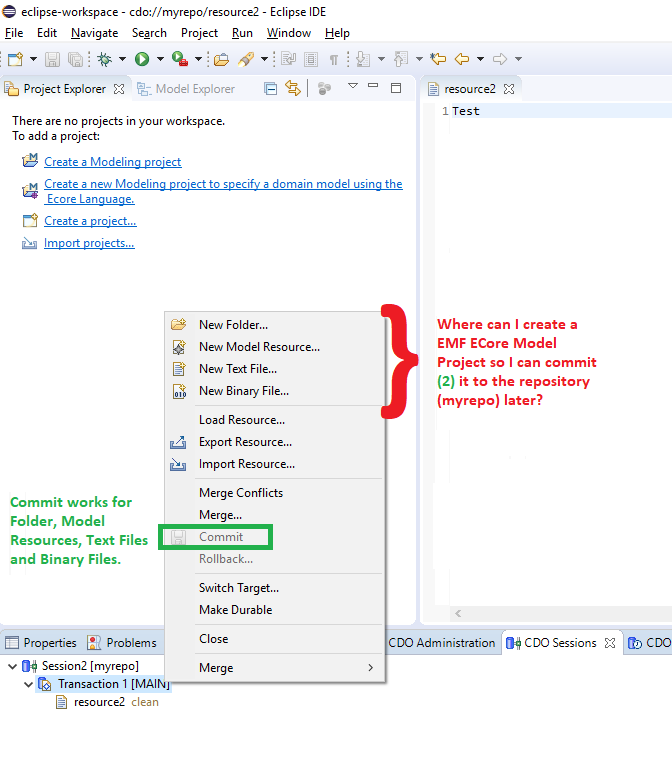Image resolution: width=672 pixels, height=775 pixels.
Task: Click the New wizard toolbar icon
Action: coord(16,59)
